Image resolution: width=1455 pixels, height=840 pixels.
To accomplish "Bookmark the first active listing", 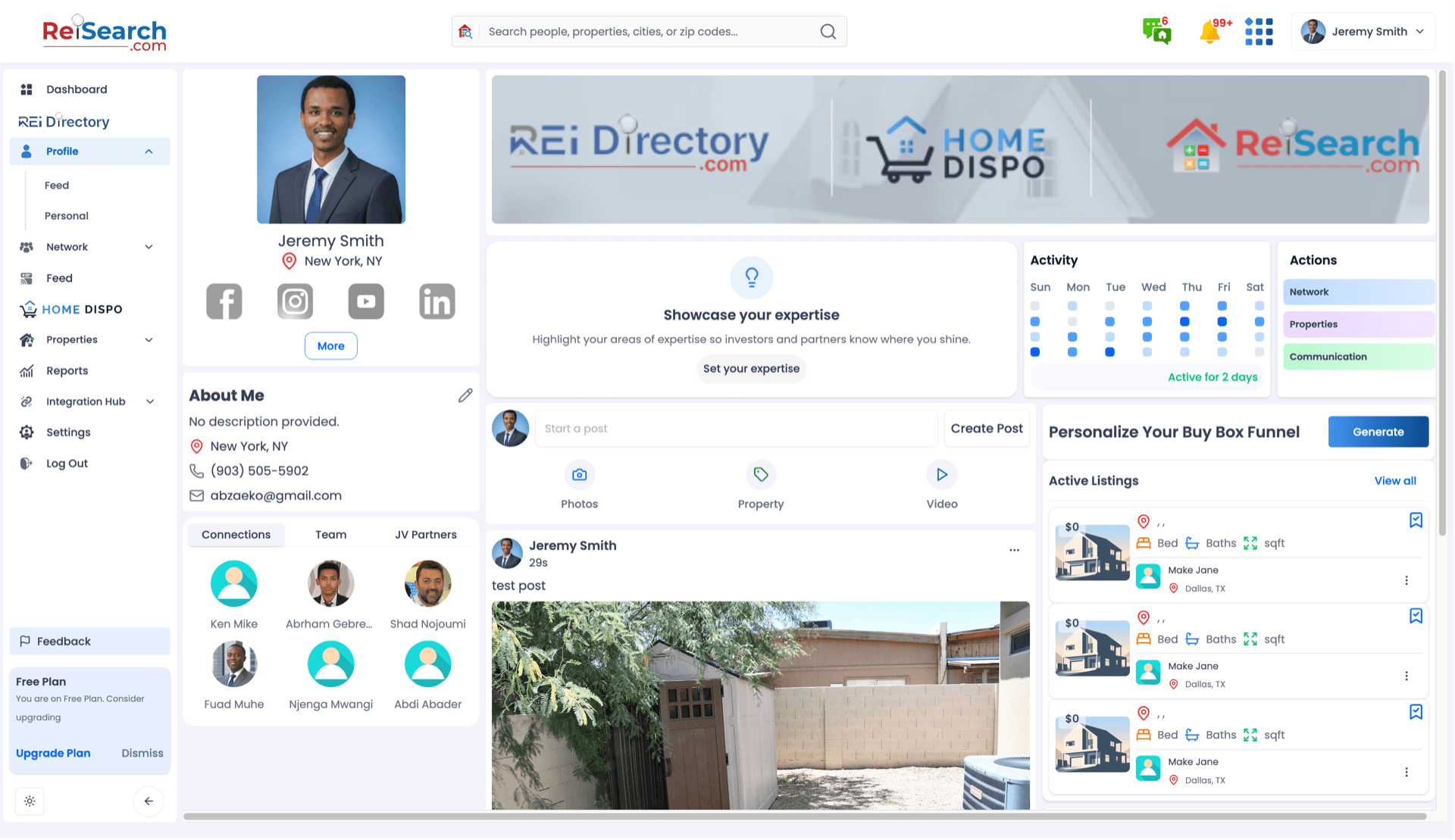I will pyautogui.click(x=1416, y=520).
